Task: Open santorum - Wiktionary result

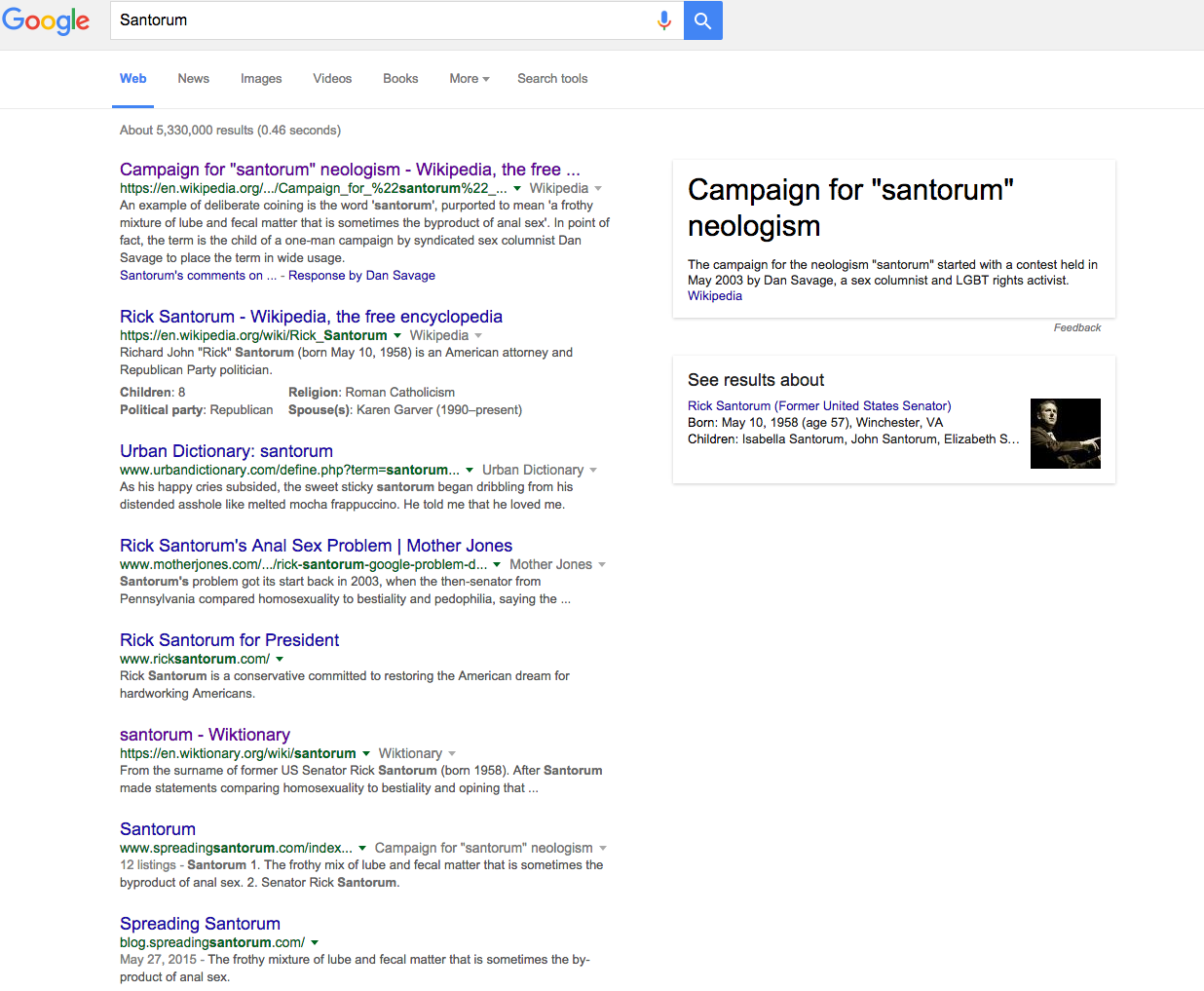Action: (x=205, y=735)
